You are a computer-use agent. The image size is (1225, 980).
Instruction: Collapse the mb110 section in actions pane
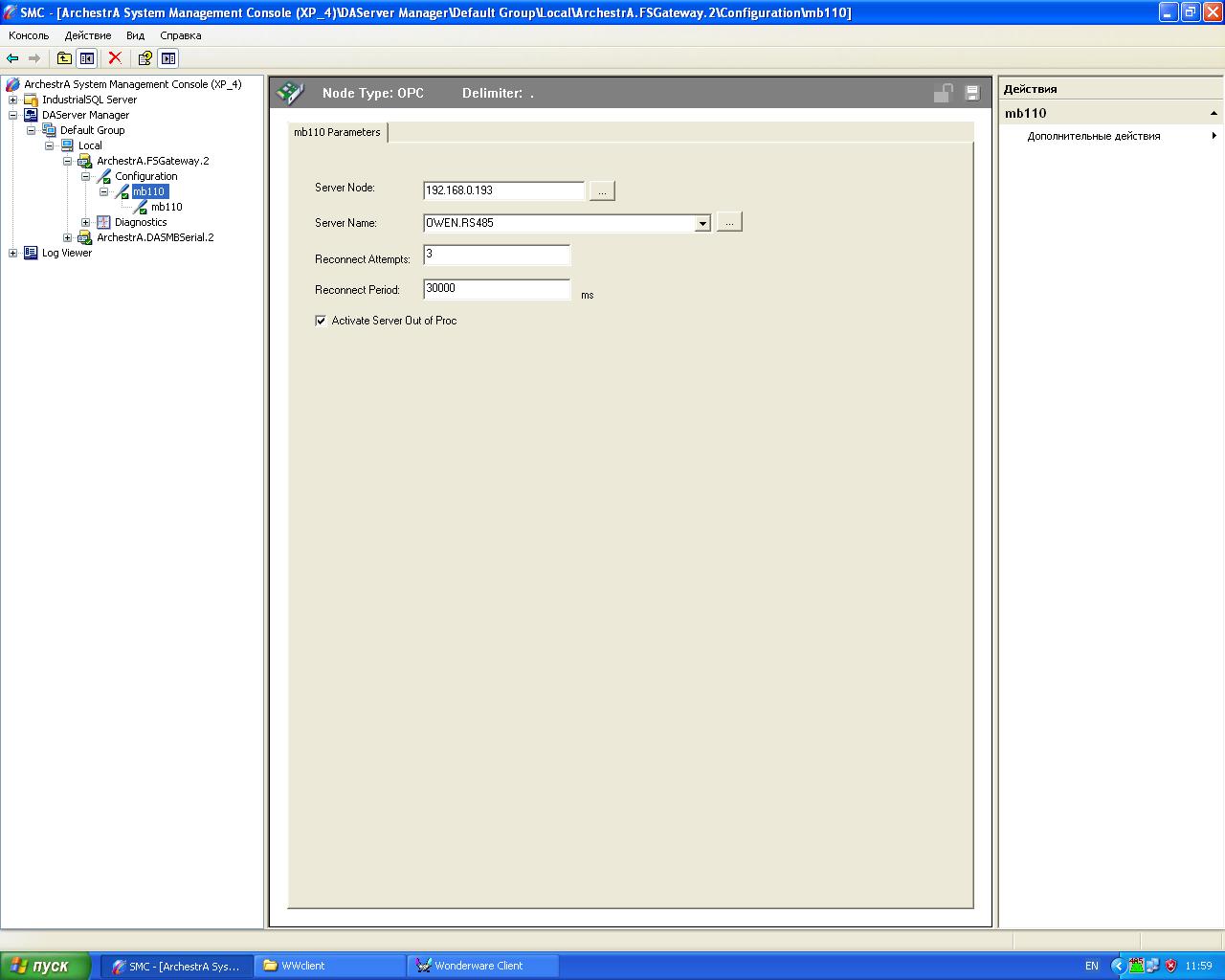coord(1214,113)
